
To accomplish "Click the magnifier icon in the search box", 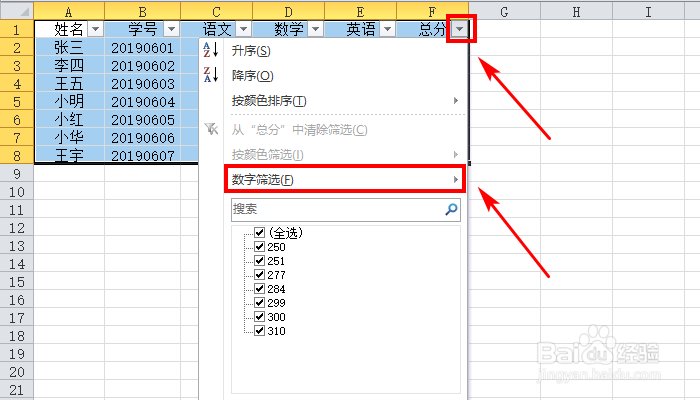I will (451, 209).
